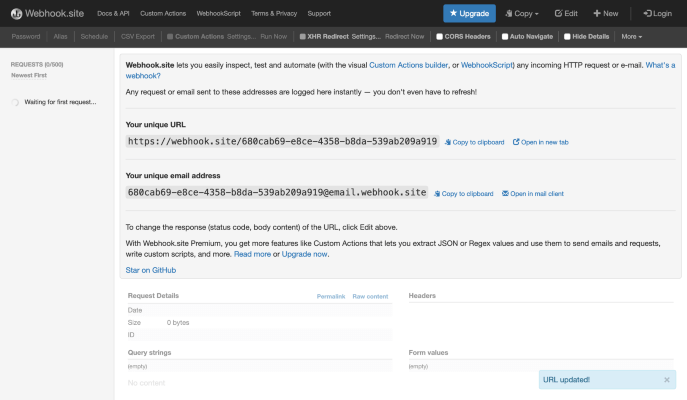The height and width of the screenshot is (400, 687).
Task: Click the Newest First sort toggle
Action: 29,75
